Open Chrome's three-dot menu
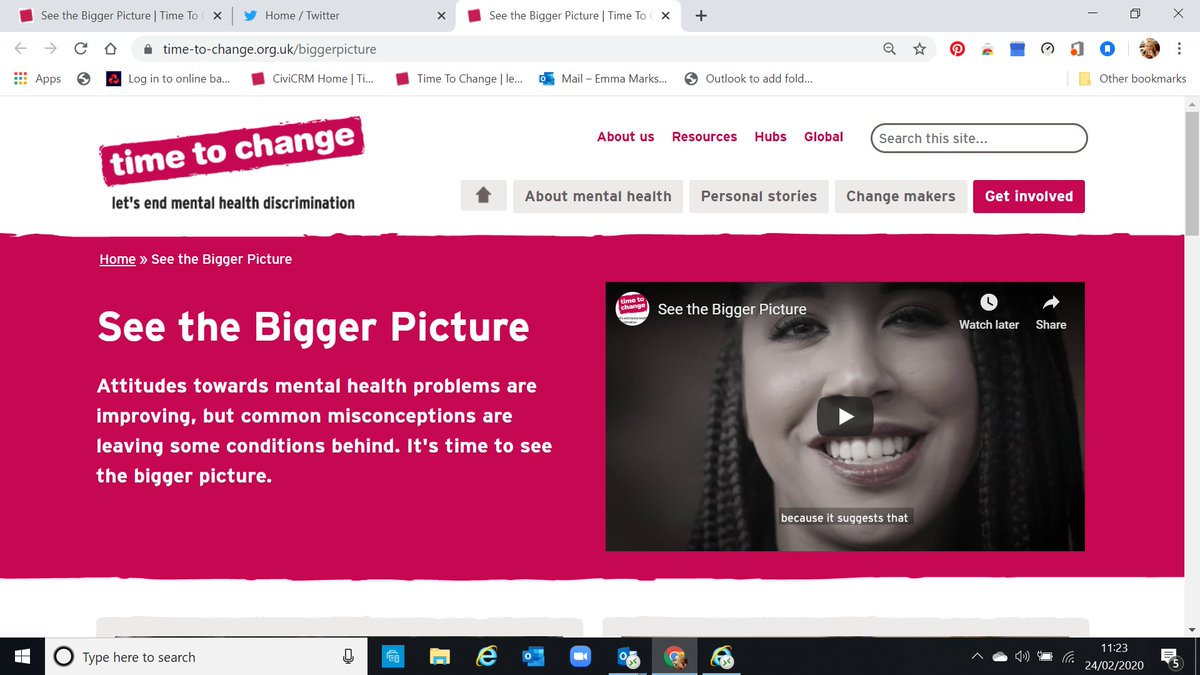The image size is (1200, 675). 1181,49
